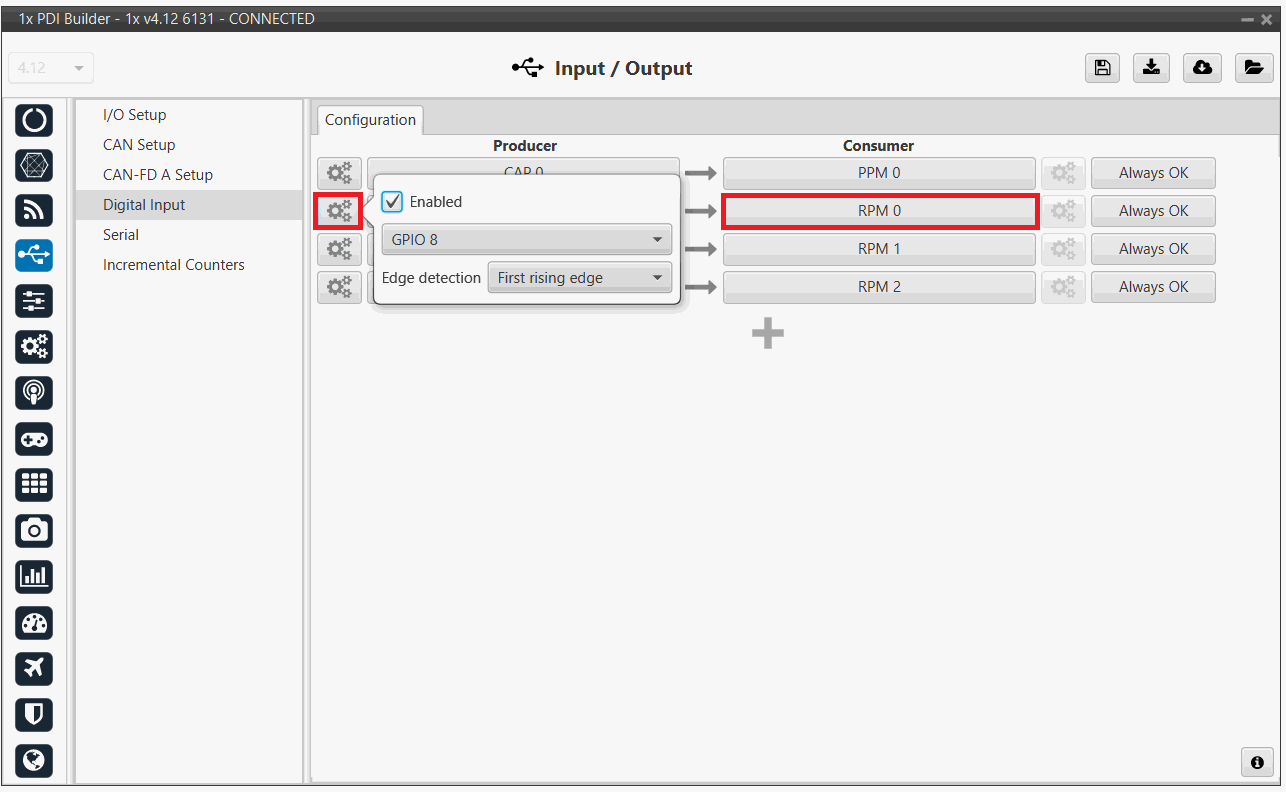Expand the Edge detection dropdown
The image size is (1286, 792).
(579, 278)
